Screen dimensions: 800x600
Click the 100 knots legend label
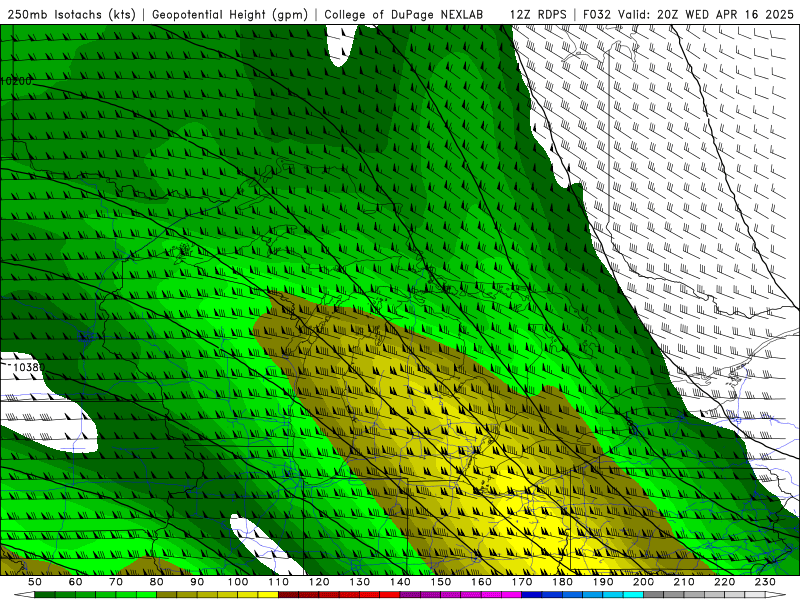238,582
